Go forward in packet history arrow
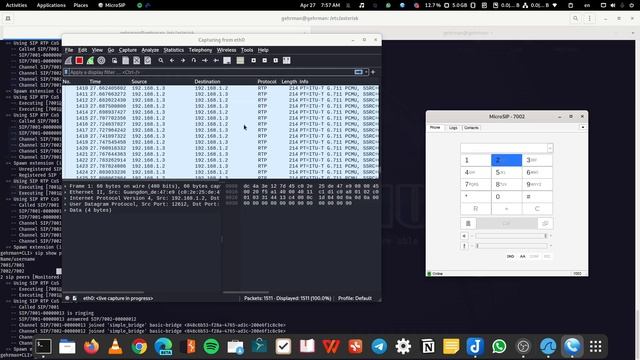Screen dimensions: 640x360 tap(183, 60)
